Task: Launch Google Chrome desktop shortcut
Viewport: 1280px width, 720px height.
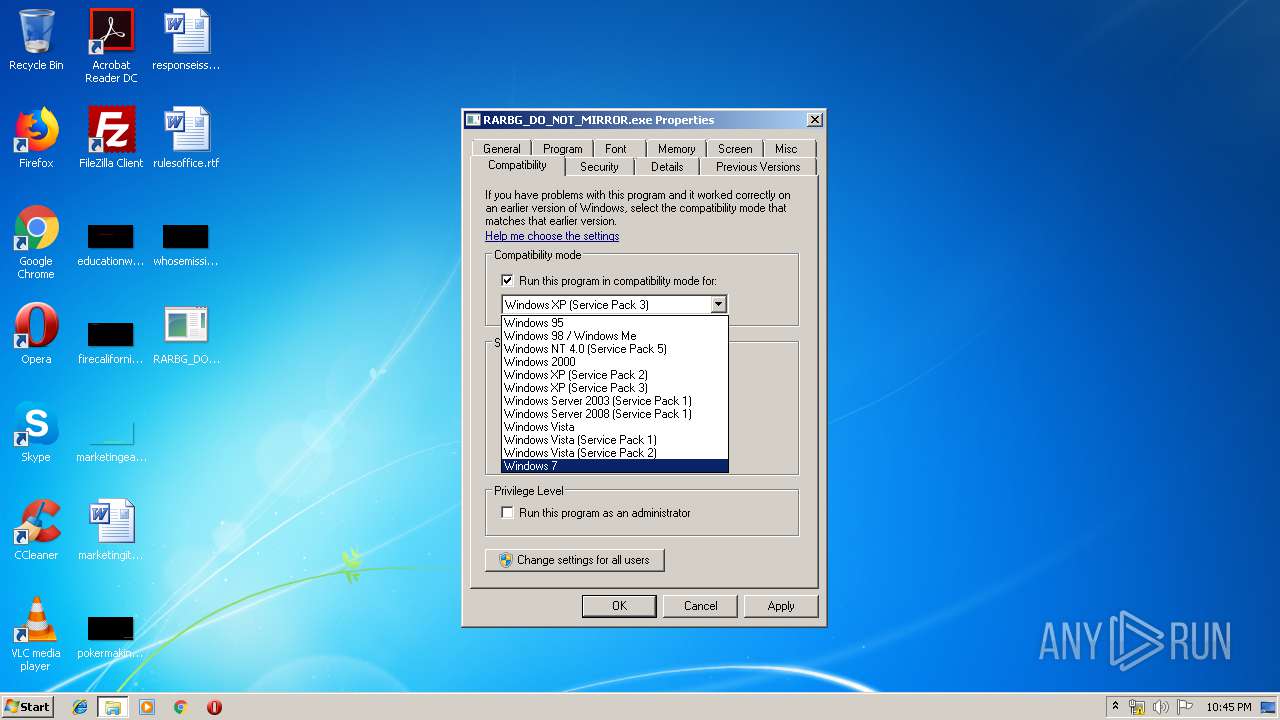Action: (x=36, y=243)
